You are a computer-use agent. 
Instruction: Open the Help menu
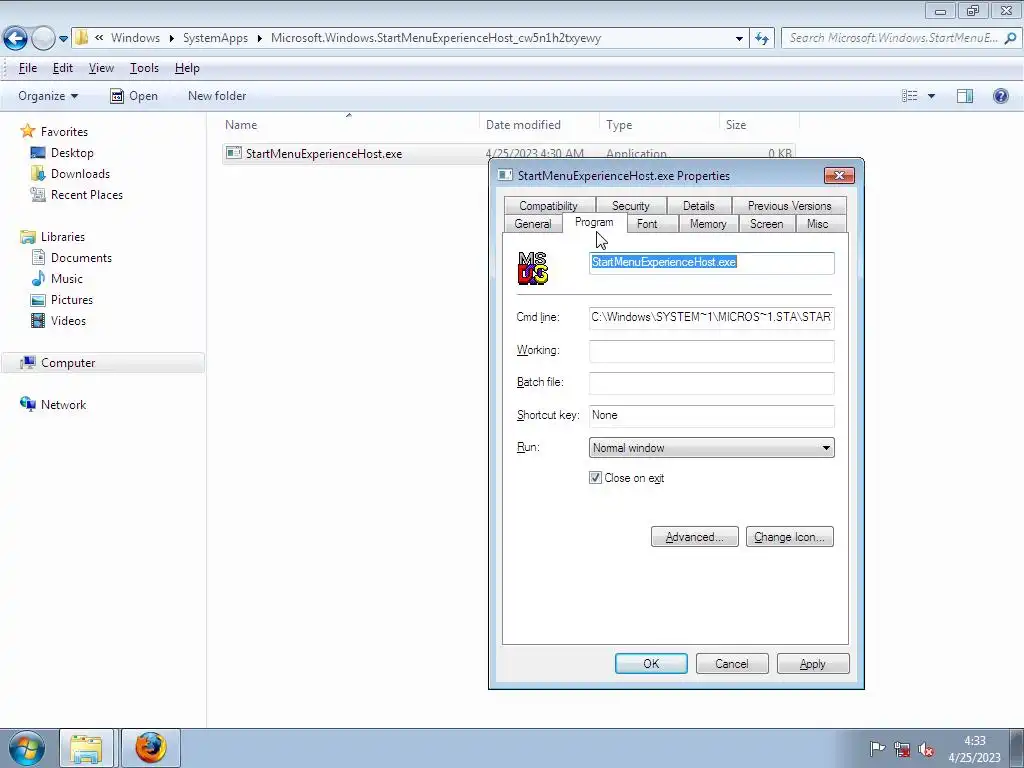187,68
